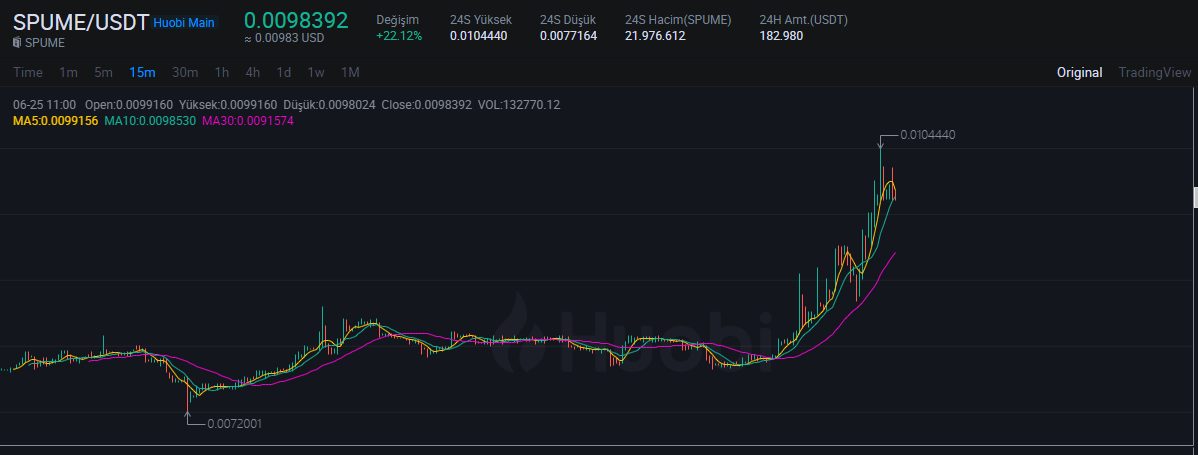Click the 24S Düşük value 0.0077164
Screen dimensions: 1198x455
[568, 35]
